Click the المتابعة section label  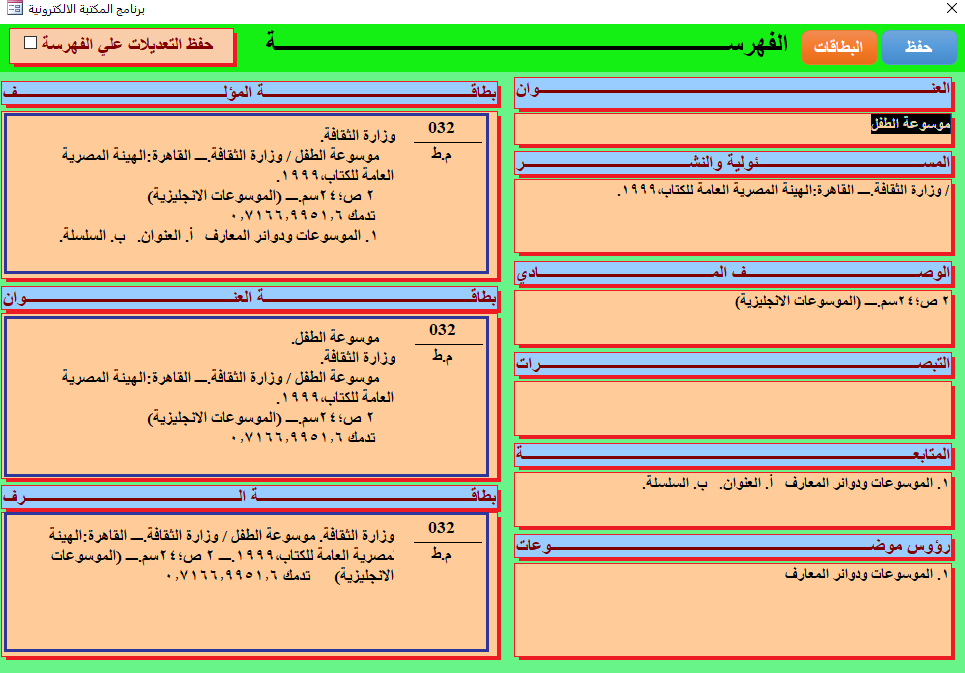click(732, 455)
